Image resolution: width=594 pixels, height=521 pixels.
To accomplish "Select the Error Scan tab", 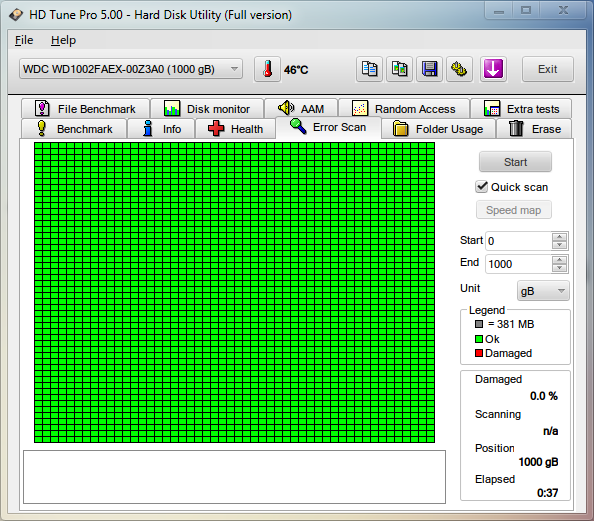I will click(x=328, y=127).
